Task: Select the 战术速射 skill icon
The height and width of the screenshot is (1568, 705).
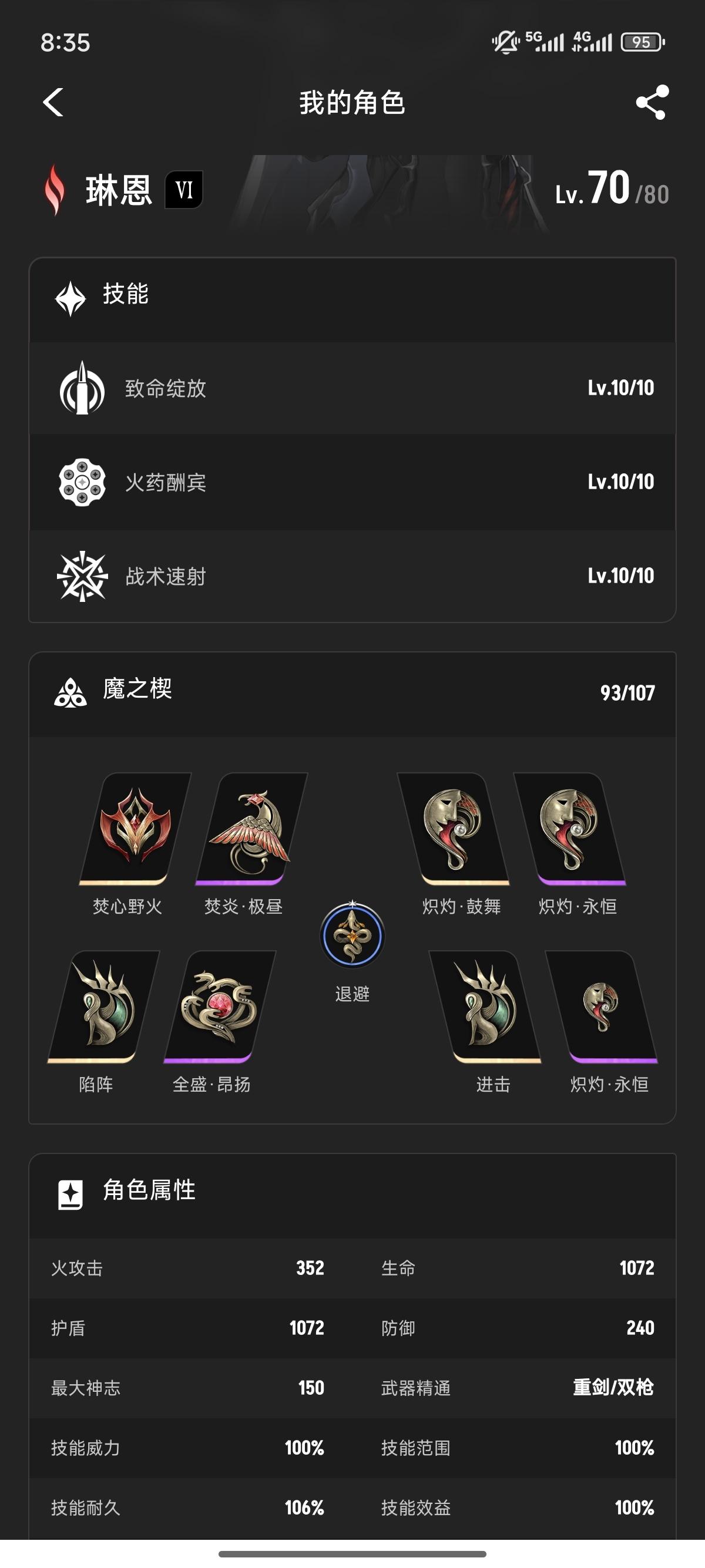Action: point(82,576)
